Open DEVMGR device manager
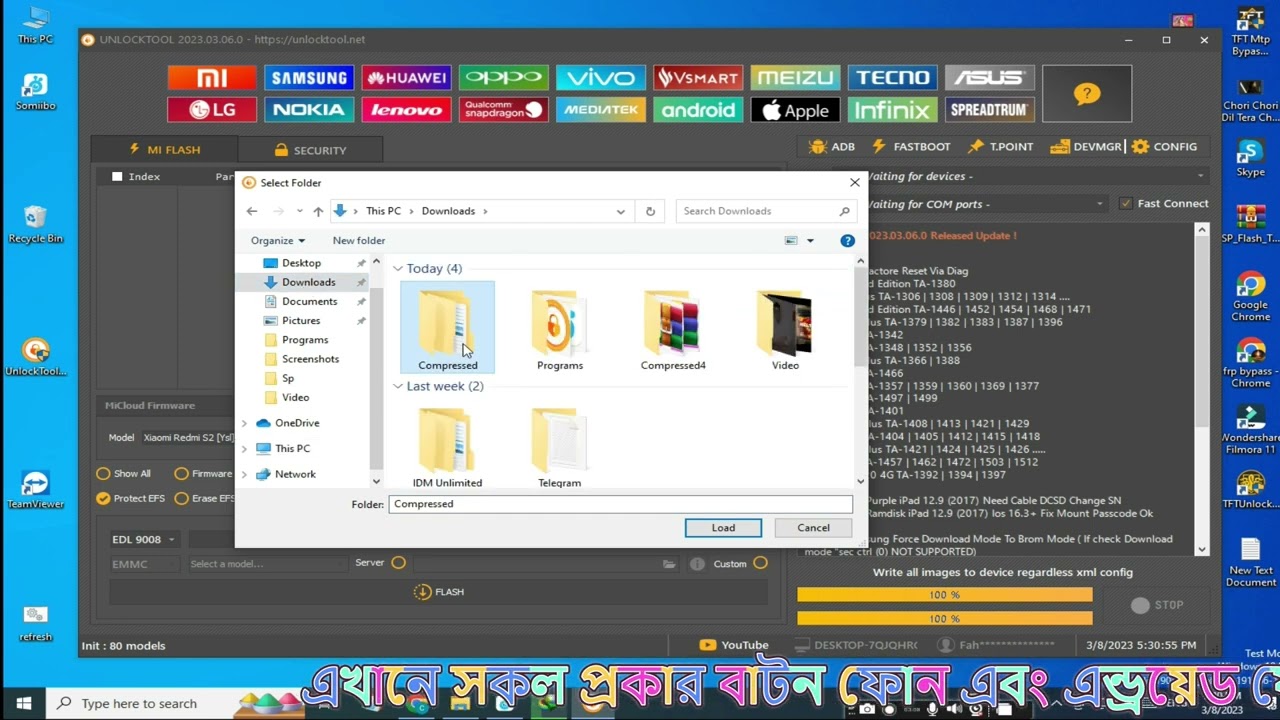The image size is (1280, 720). point(1086,147)
